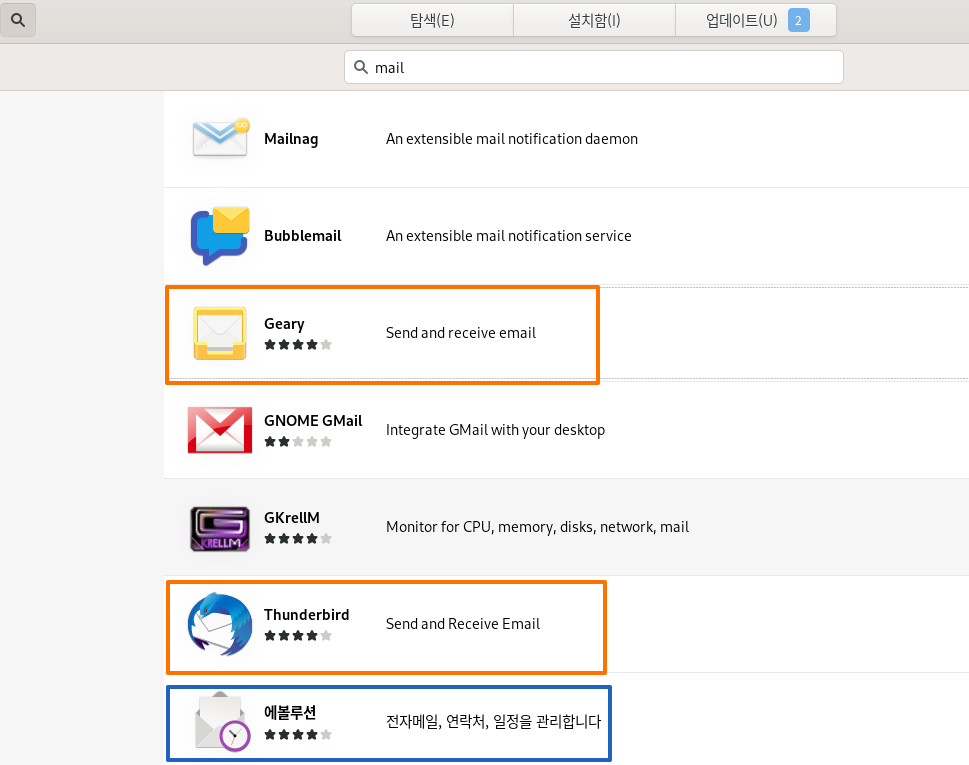Select Bubblemail mail notification service description
This screenshot has height=765, width=969.
[x=509, y=236]
